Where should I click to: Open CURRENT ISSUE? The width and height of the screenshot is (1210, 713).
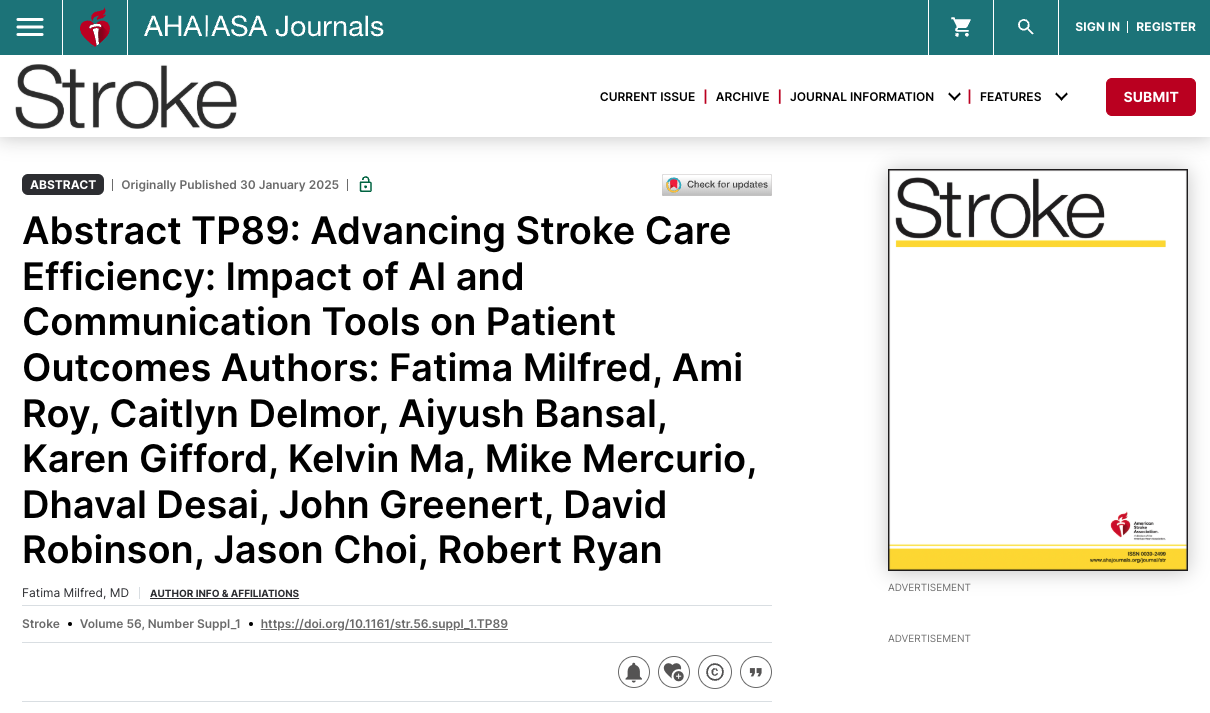[647, 97]
